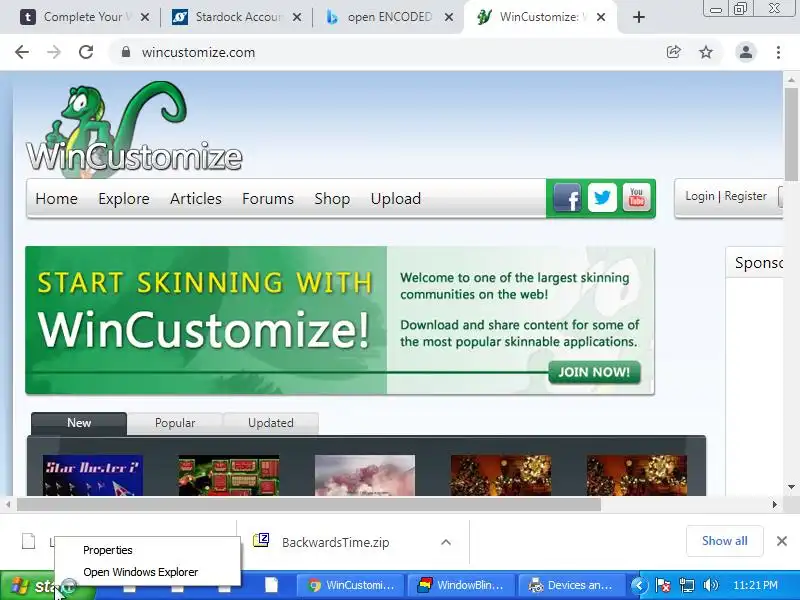
Task: Share this page using share icon
Action: click(673, 52)
